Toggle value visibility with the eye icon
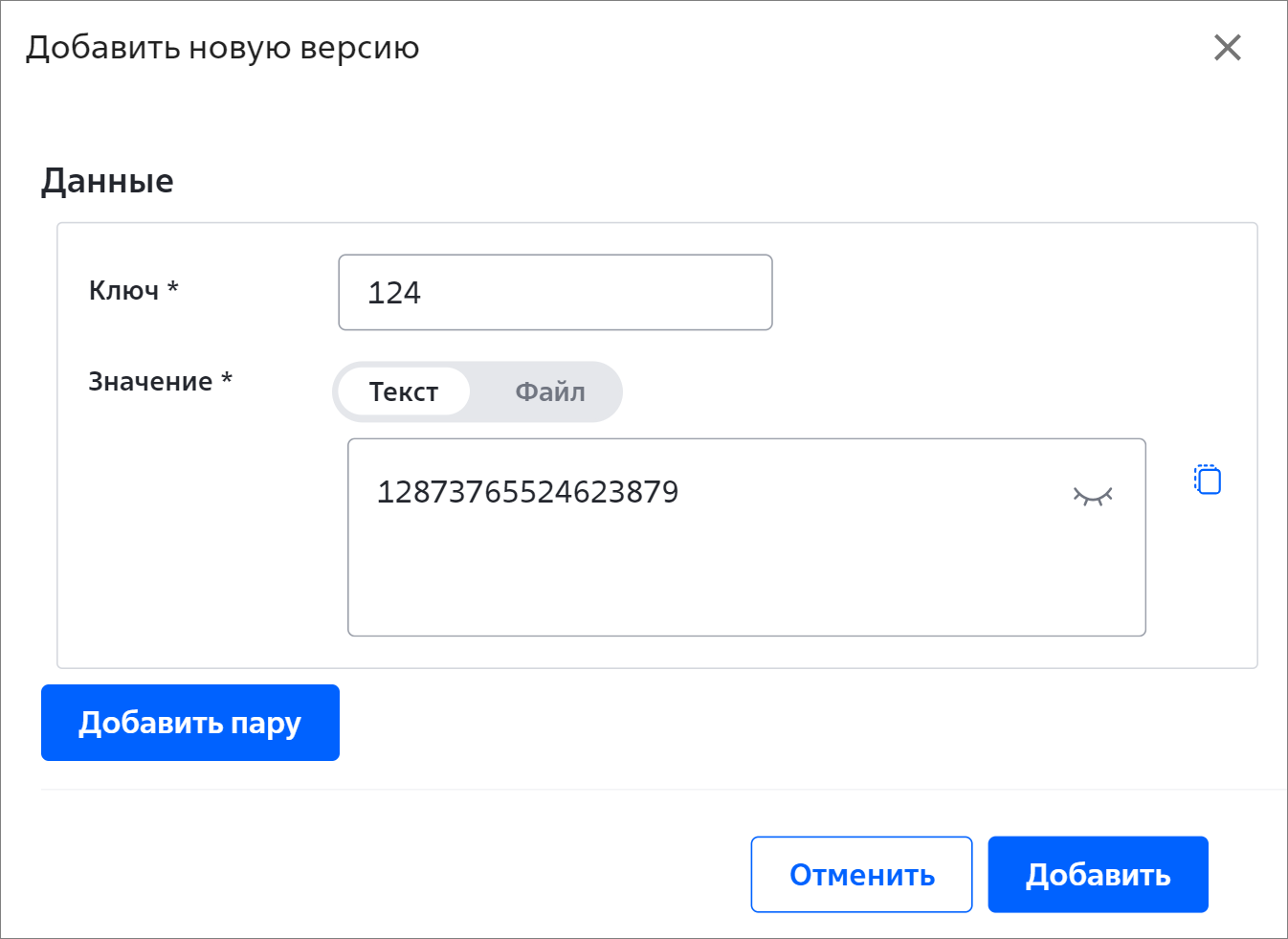The height and width of the screenshot is (939, 1288). click(1092, 495)
